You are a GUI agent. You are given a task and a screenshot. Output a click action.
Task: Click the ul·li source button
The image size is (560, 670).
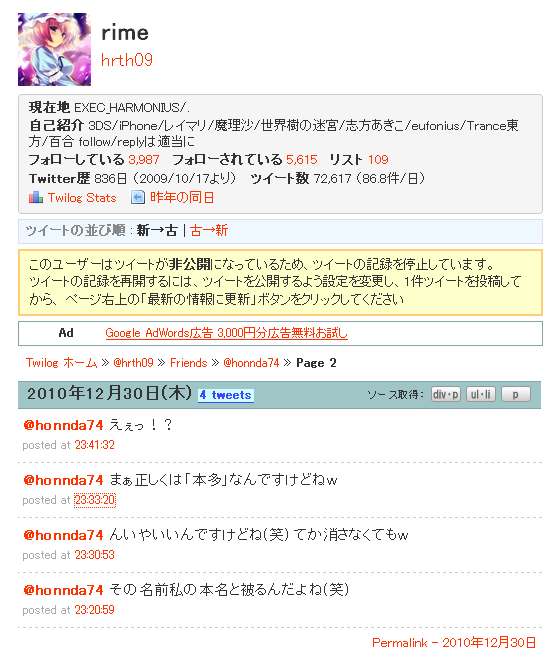click(481, 394)
